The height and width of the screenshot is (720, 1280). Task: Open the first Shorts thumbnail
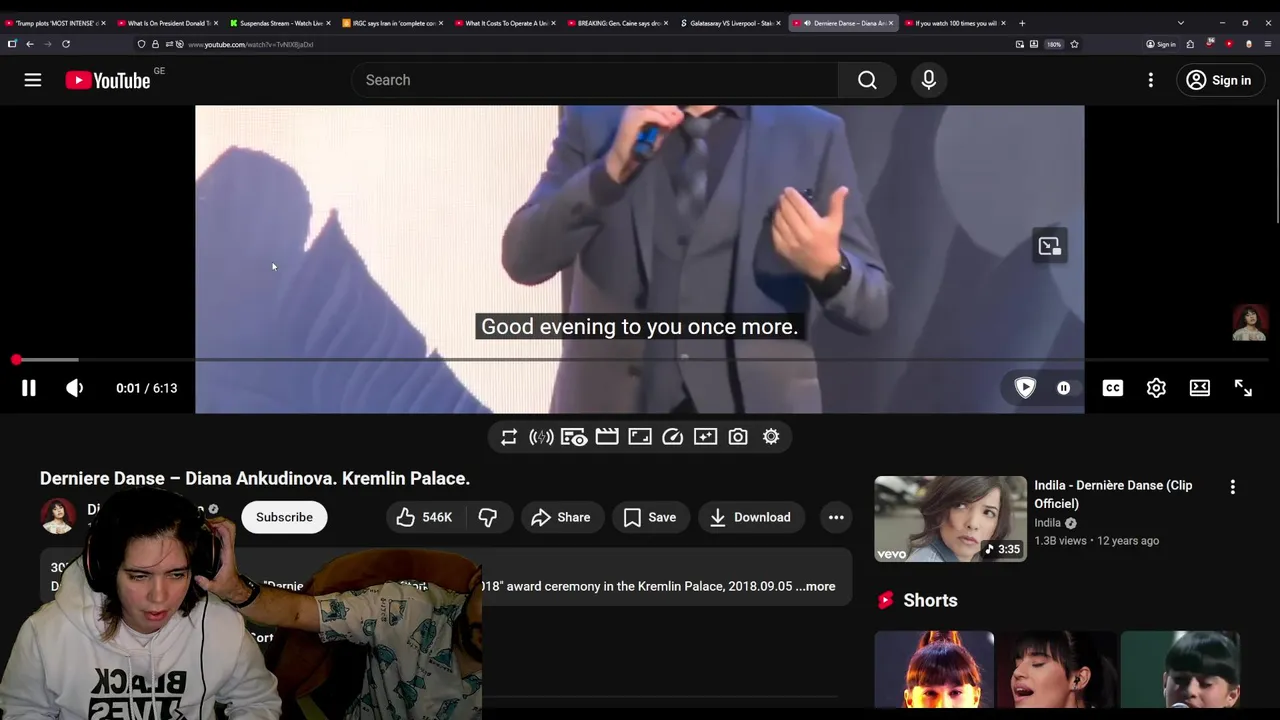pos(934,669)
